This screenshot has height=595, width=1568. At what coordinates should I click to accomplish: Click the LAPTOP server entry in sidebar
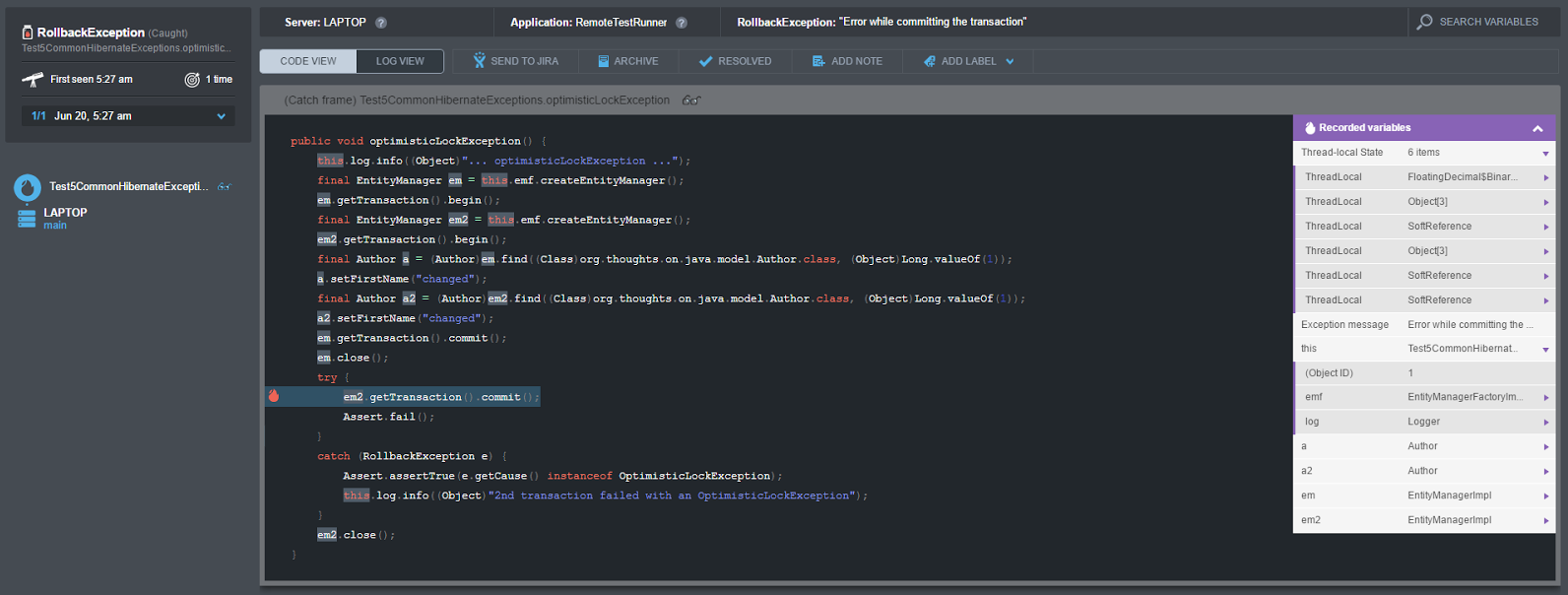(65, 213)
